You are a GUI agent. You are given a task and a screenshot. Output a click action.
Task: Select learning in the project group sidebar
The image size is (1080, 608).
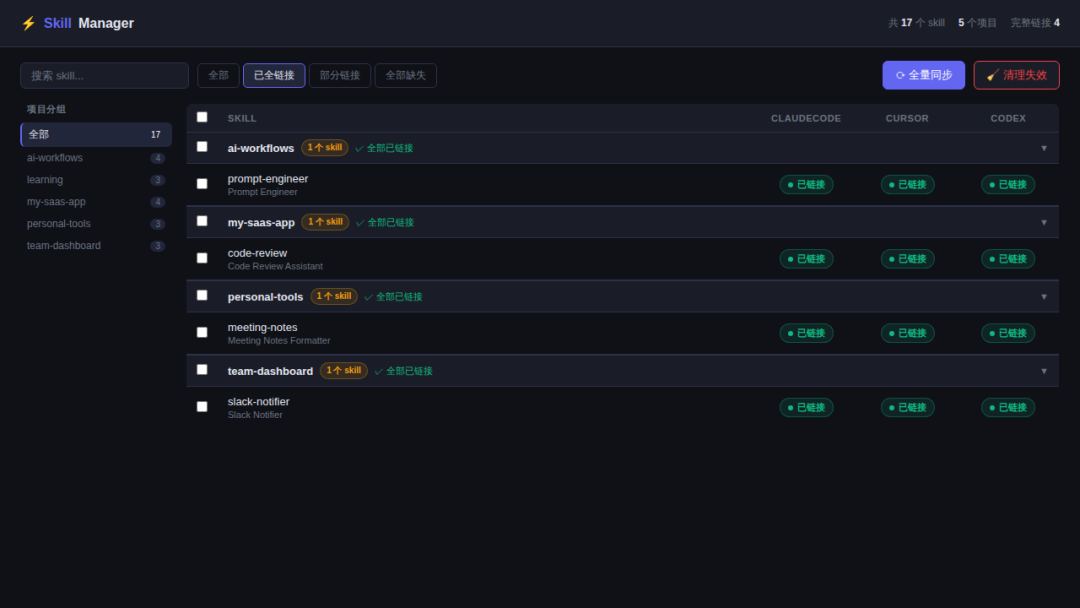coord(45,180)
